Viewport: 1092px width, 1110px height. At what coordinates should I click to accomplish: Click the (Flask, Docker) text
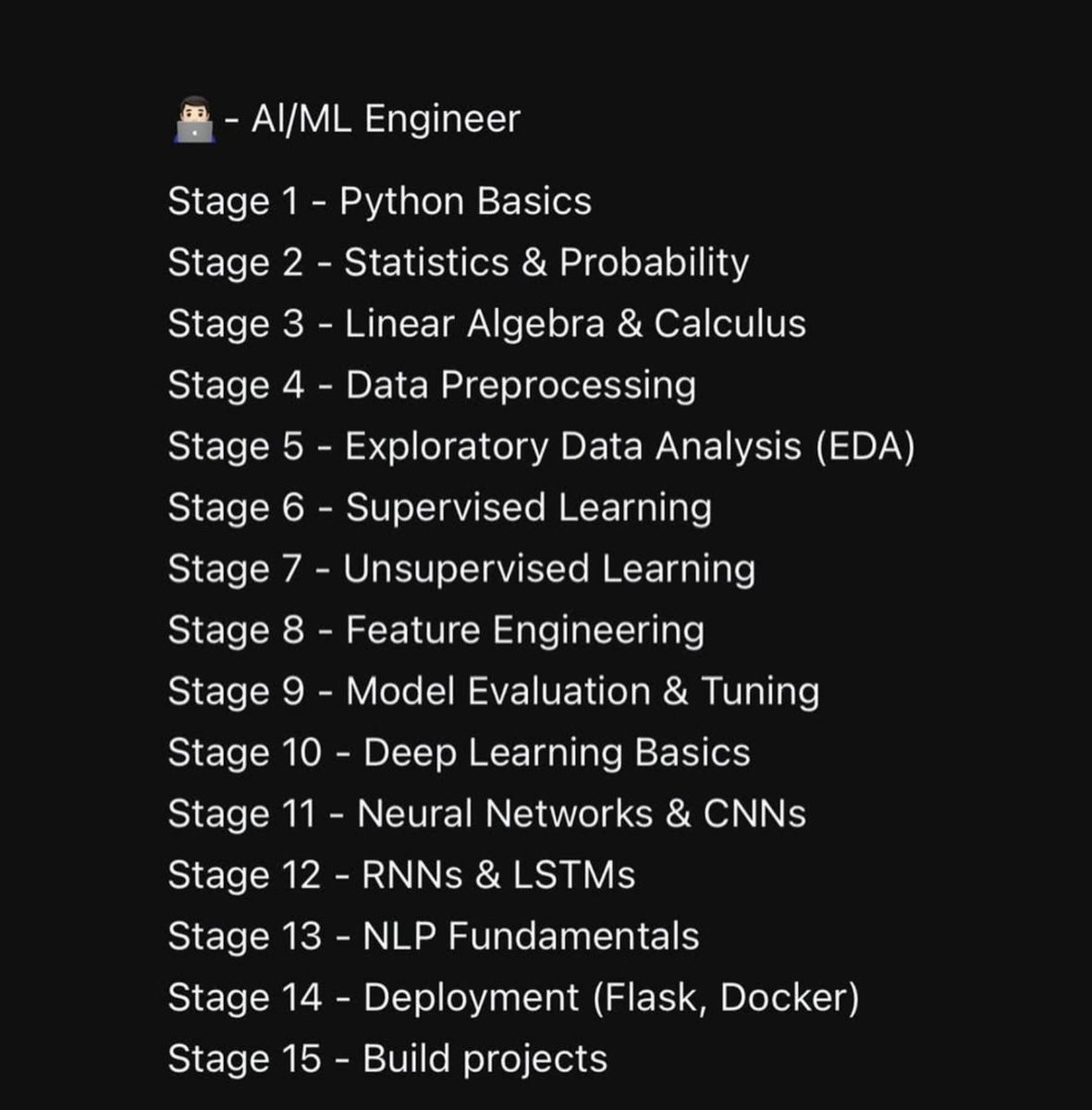726,998
